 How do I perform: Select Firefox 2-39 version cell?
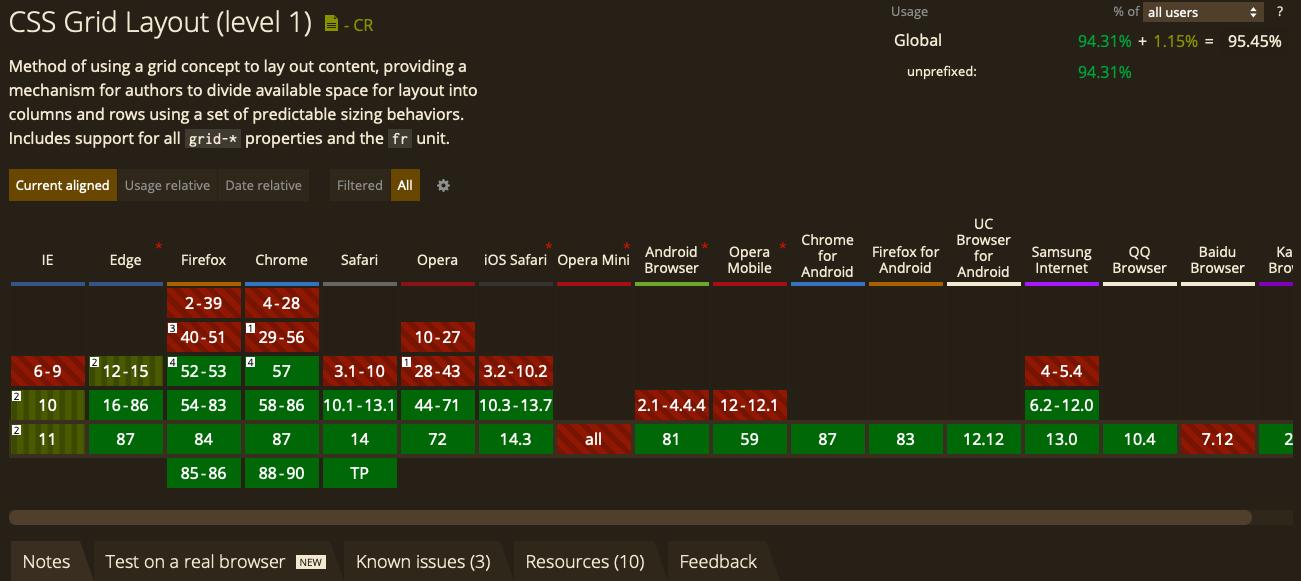click(204, 303)
